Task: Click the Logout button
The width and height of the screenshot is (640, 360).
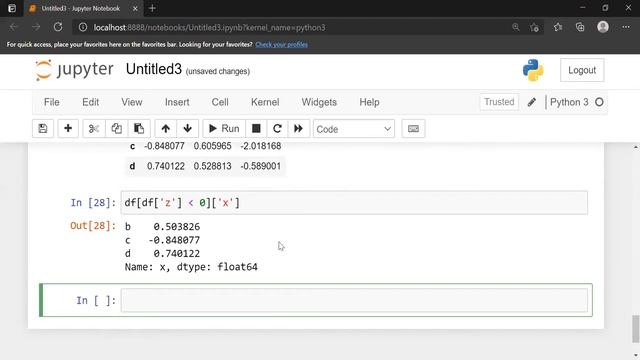Action: coord(582,70)
